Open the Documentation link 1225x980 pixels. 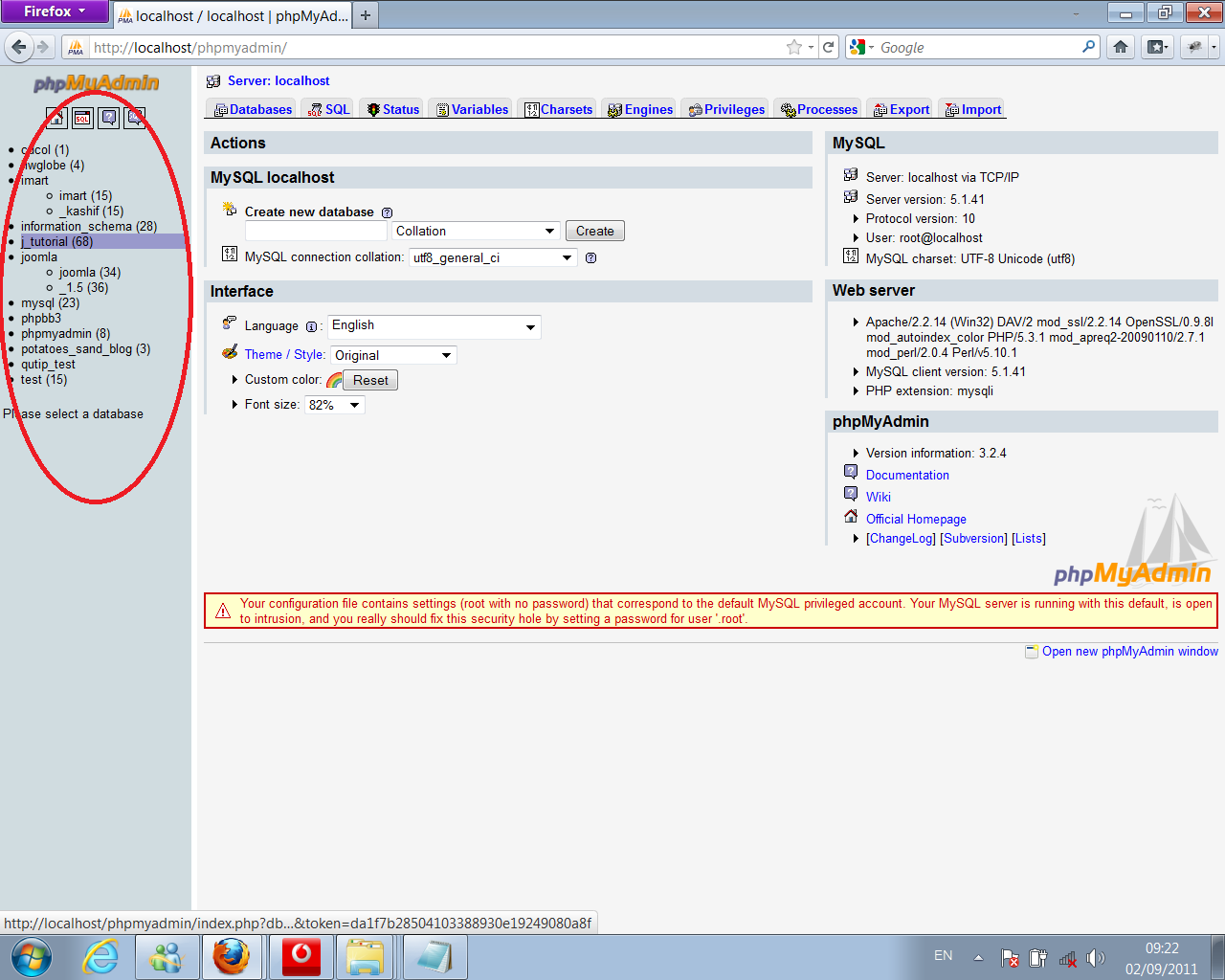coord(907,476)
